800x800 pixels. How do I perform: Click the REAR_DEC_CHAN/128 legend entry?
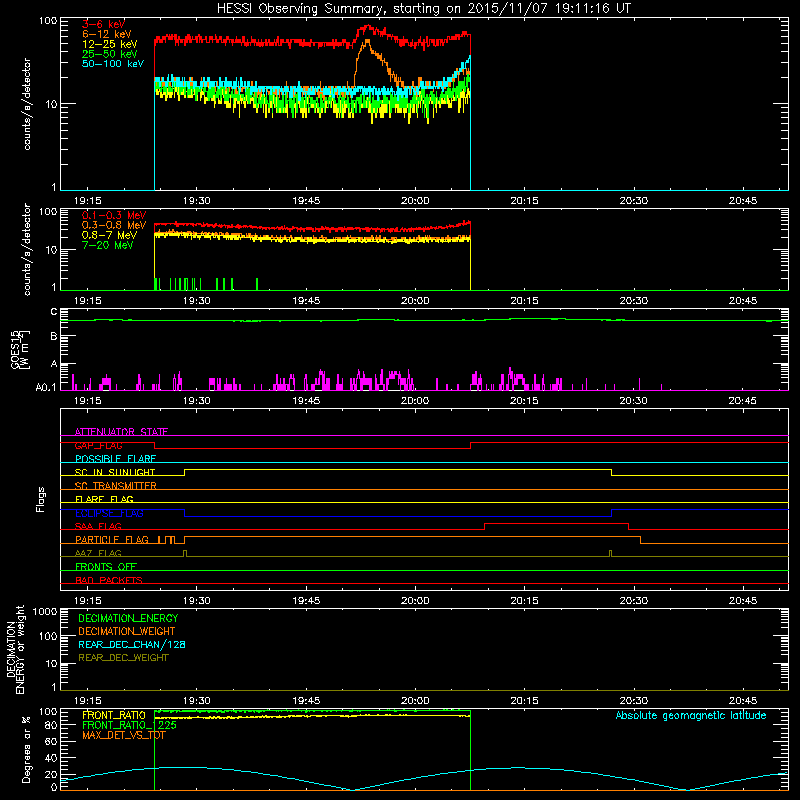(132, 644)
